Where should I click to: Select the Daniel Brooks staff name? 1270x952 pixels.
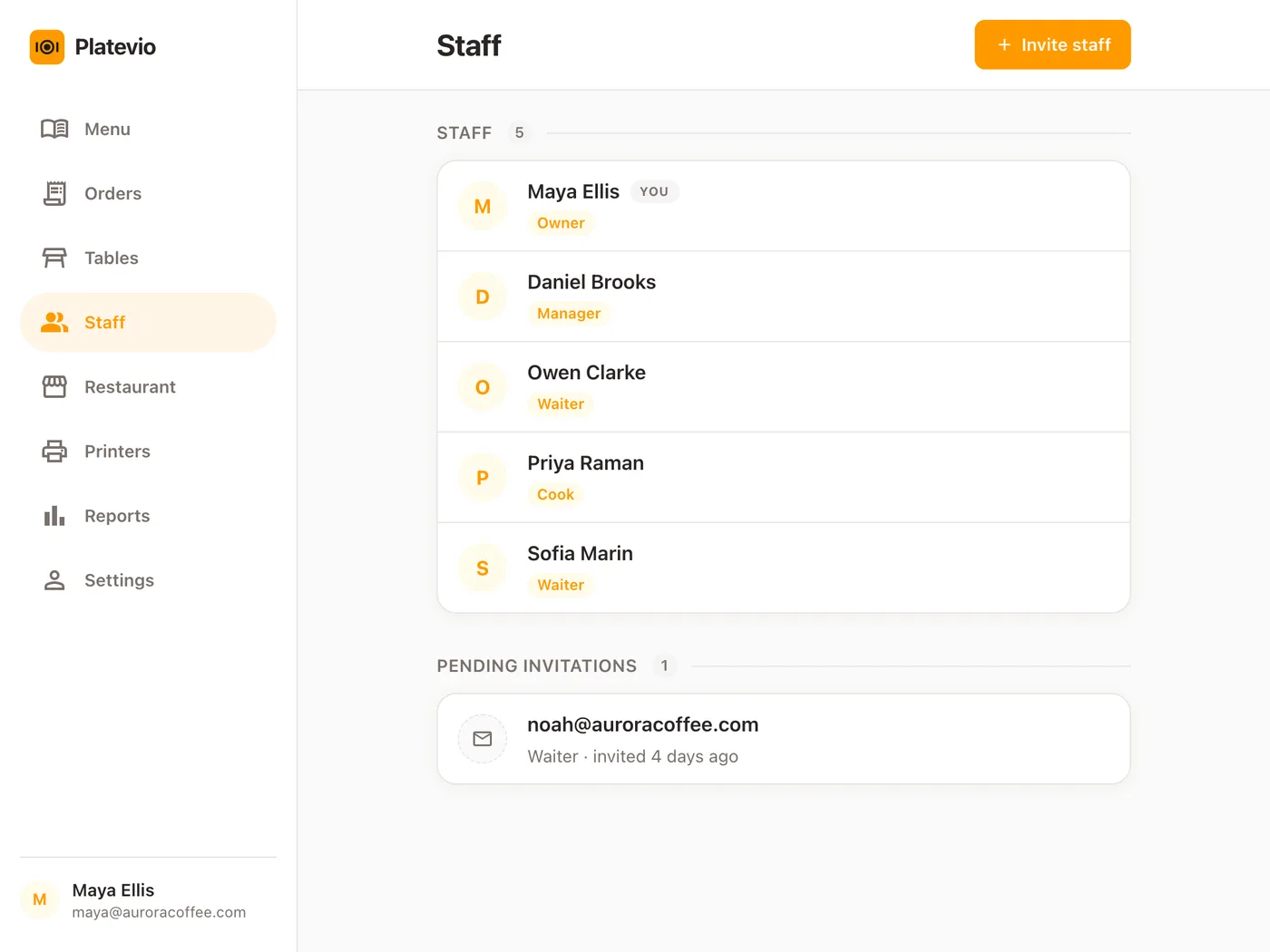591,282
